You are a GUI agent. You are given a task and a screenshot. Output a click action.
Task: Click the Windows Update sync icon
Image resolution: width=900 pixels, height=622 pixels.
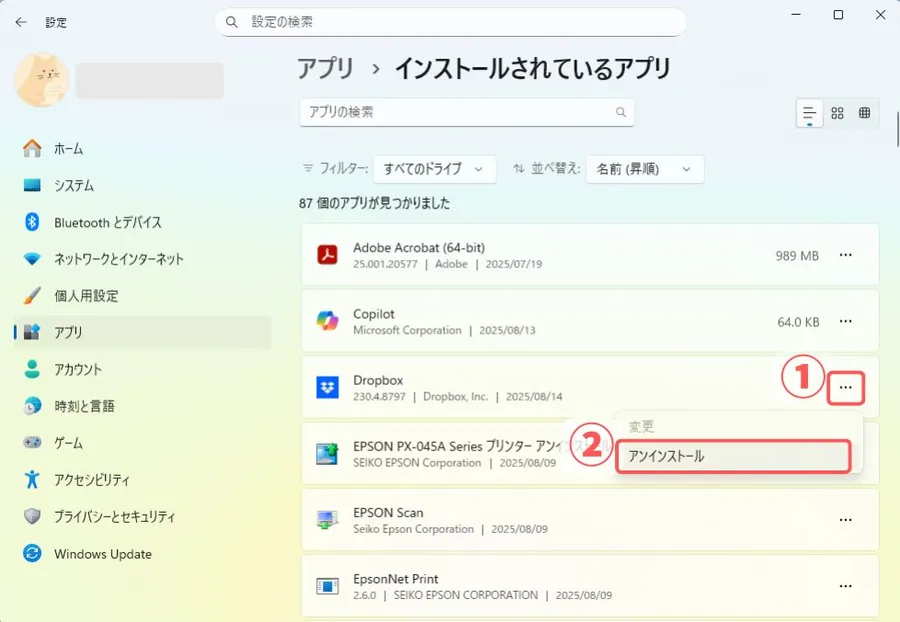point(32,553)
